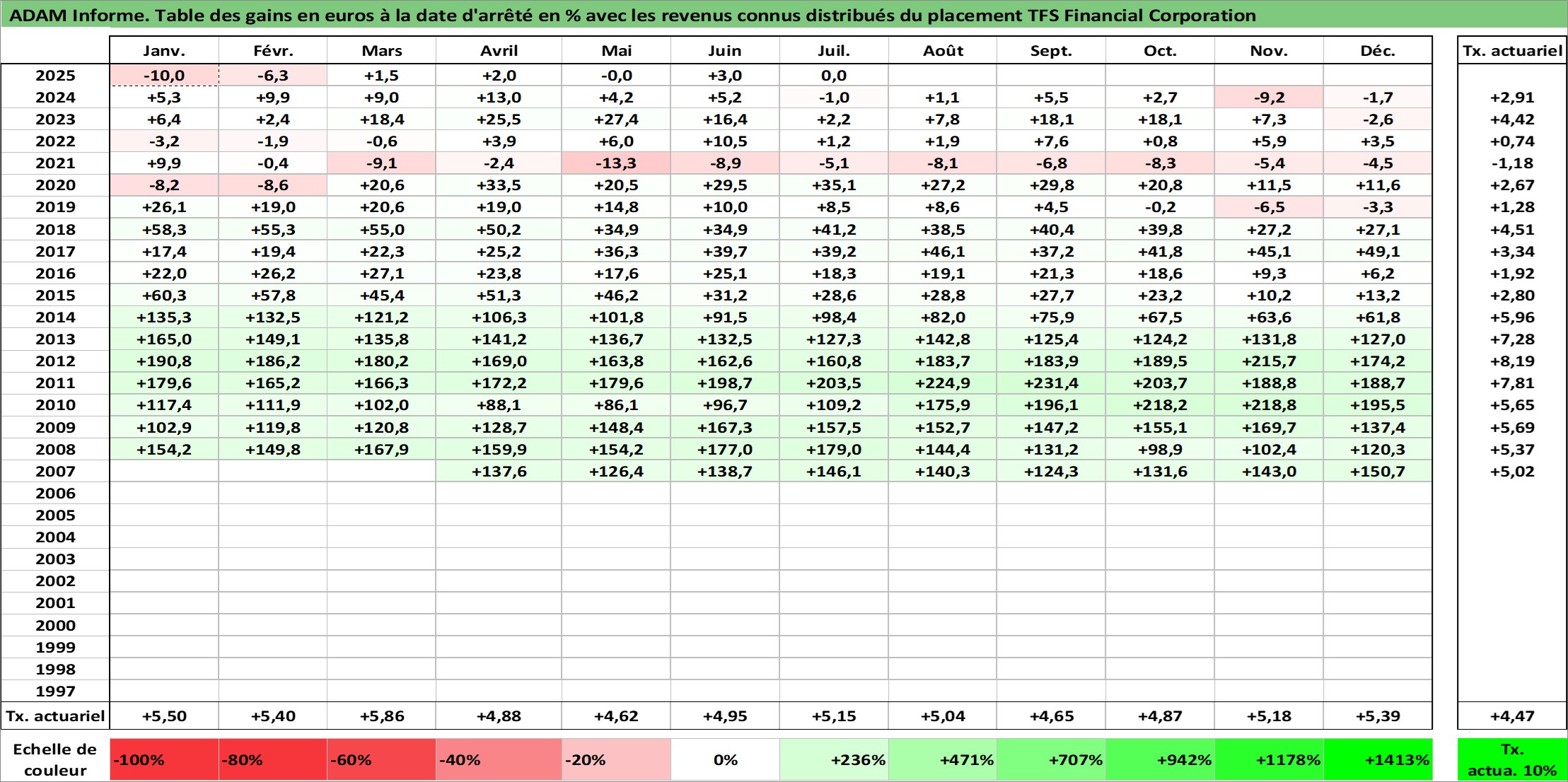Click the +58,3 cell in 2018 row
This screenshot has width=1568, height=782.
164,230
